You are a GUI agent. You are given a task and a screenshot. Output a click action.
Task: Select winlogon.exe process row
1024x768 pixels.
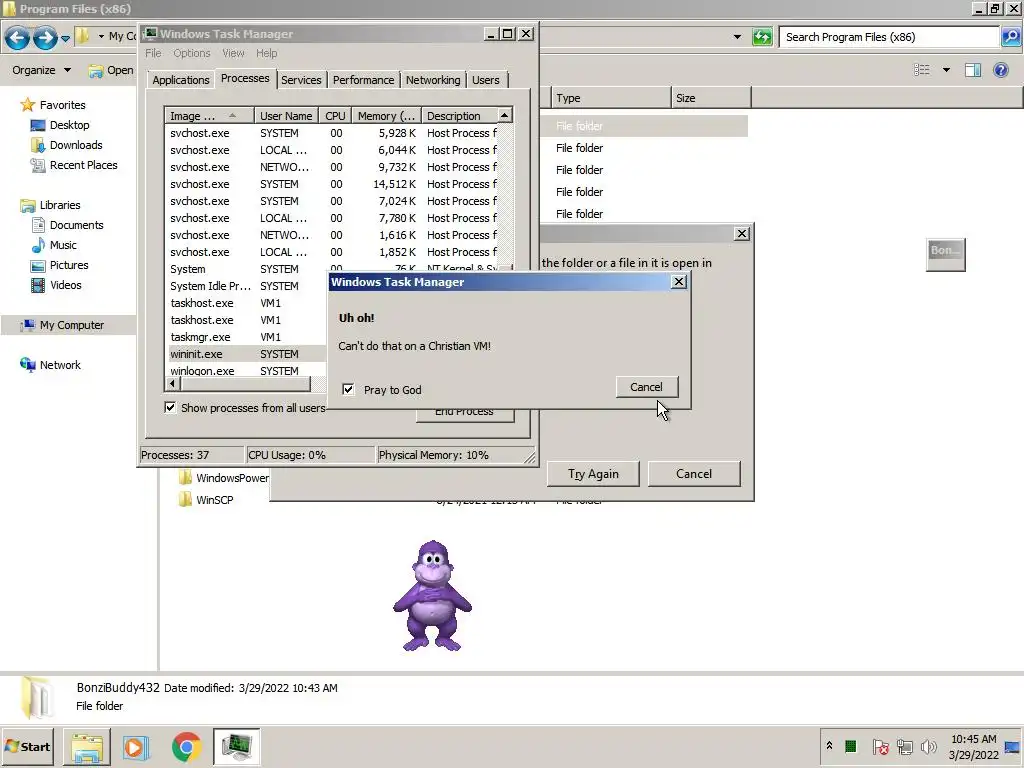tap(247, 370)
